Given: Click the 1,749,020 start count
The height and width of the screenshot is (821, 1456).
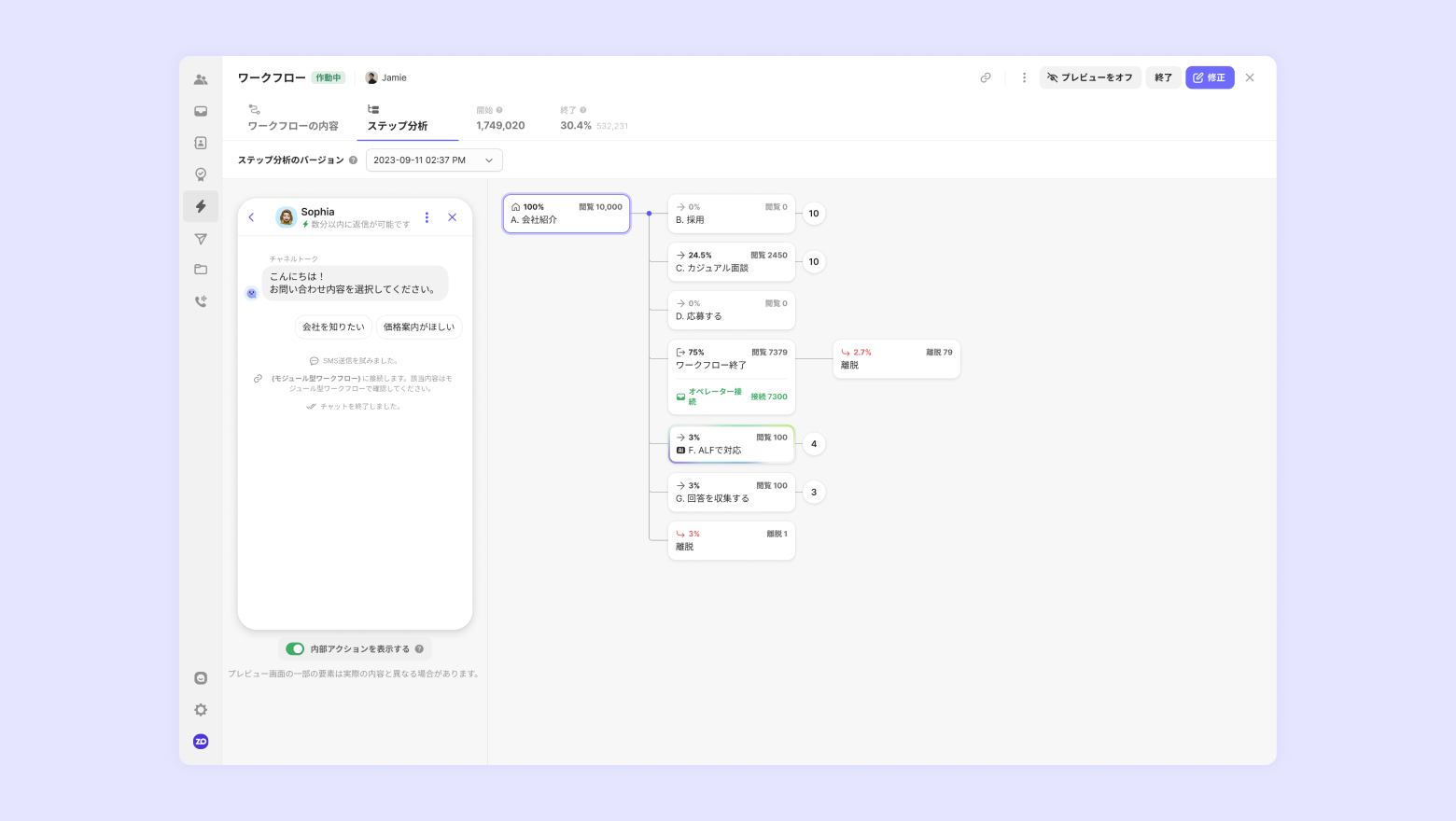Looking at the screenshot, I should (500, 125).
